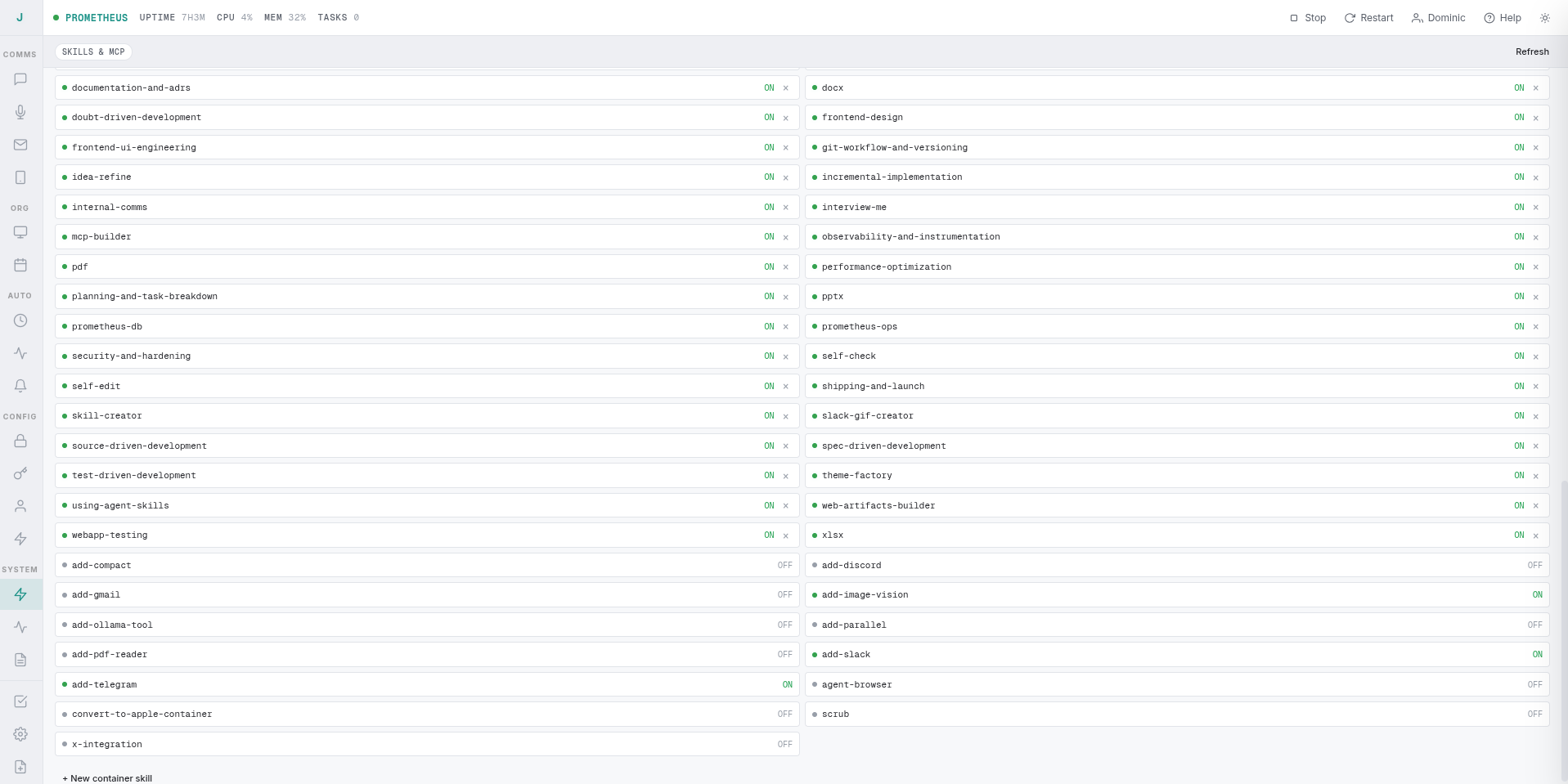Viewport: 1568px width, 784px height.
Task: Select the convert-to-apple-container skill name
Action: click(142, 715)
